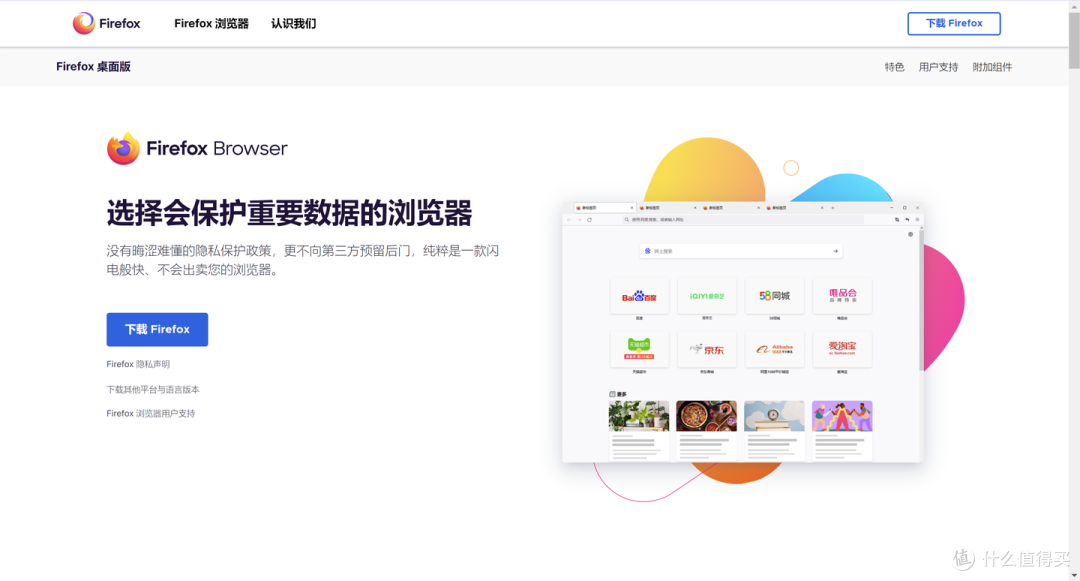Click the search box in the browser preview
Screen dimensions: 1080x581
click(740, 251)
